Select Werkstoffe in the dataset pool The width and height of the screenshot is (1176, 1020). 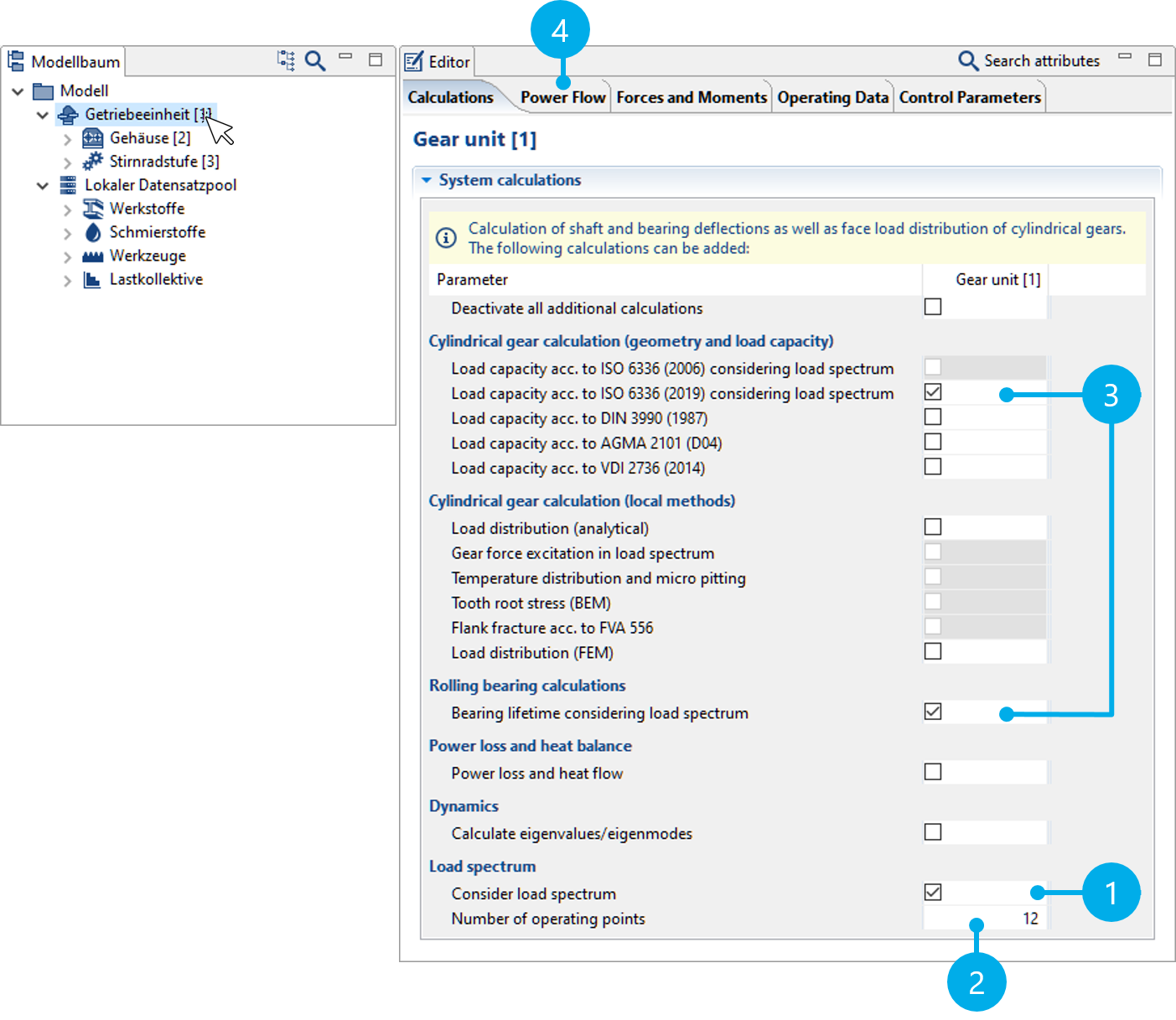point(147,208)
